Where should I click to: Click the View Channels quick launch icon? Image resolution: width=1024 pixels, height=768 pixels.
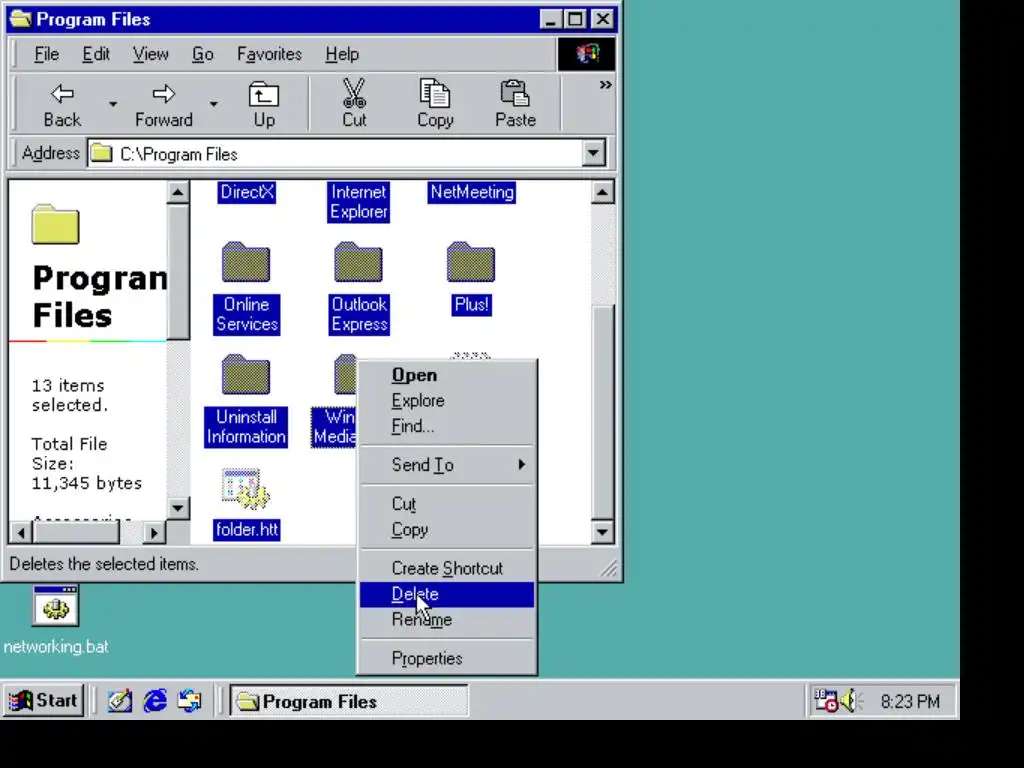coord(190,701)
